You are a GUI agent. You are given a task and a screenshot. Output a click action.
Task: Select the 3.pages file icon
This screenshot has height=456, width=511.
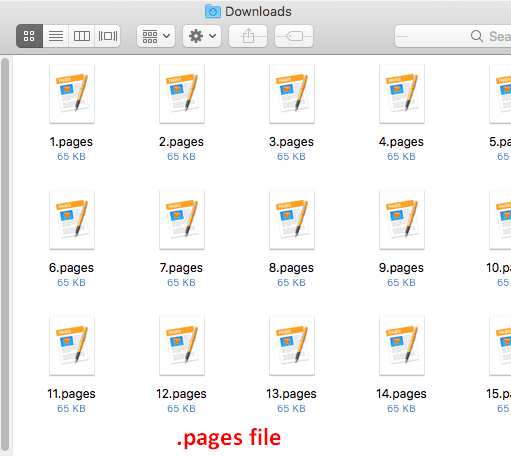(x=292, y=94)
